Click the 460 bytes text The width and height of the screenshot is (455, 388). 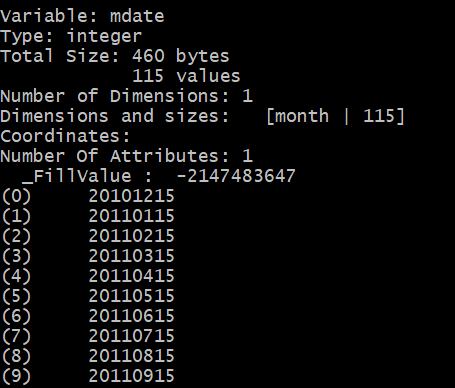pyautogui.click(x=181, y=56)
